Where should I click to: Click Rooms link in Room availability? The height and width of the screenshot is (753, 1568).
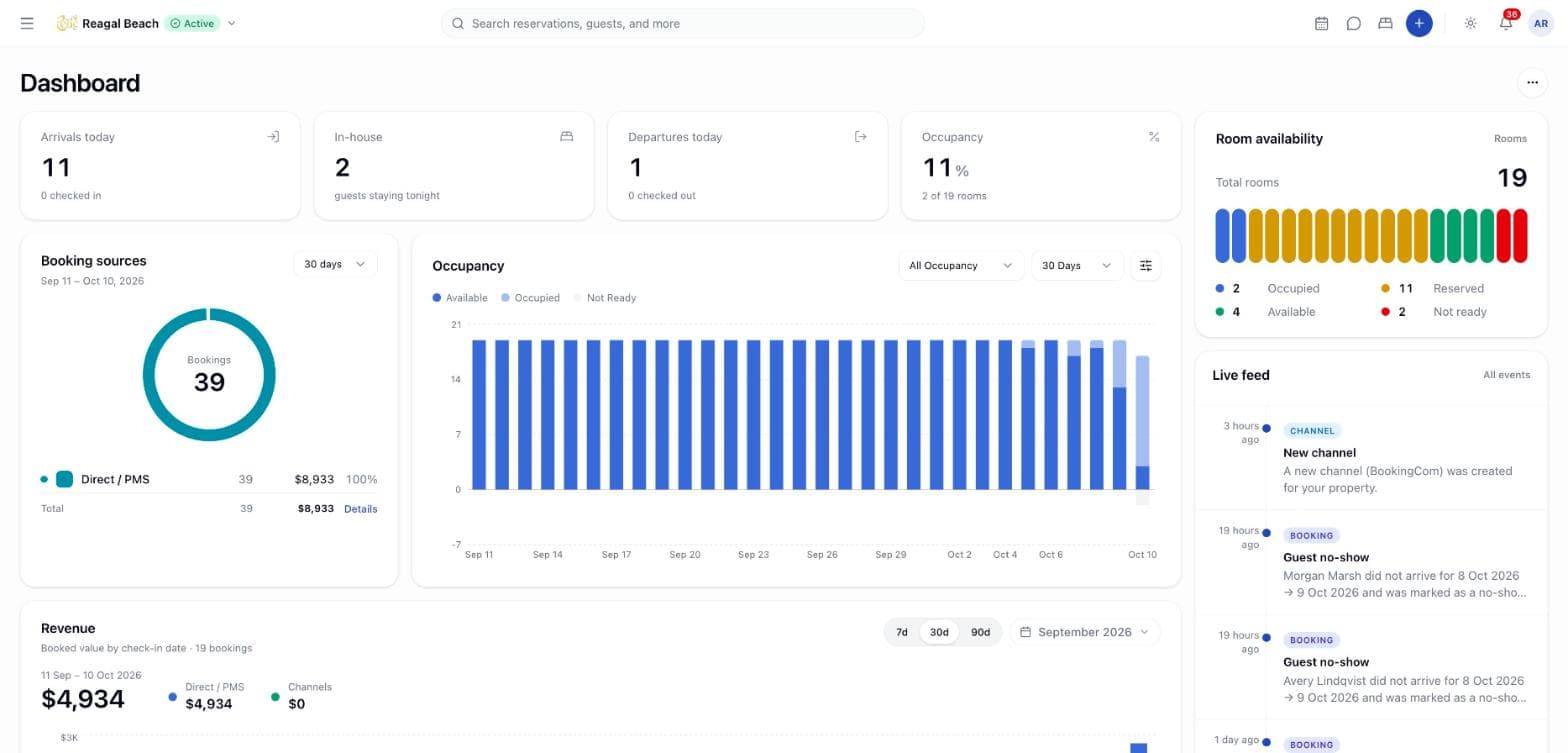click(1510, 139)
